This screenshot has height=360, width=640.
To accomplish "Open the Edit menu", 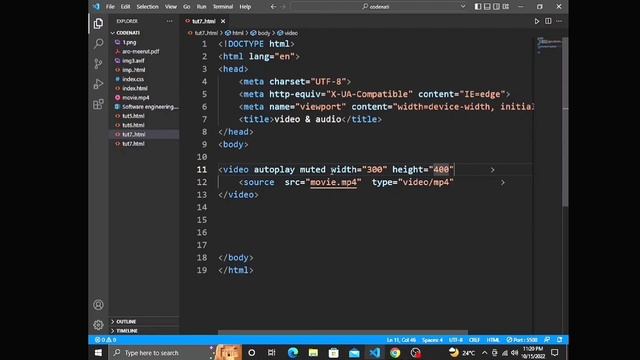I will pyautogui.click(x=125, y=7).
